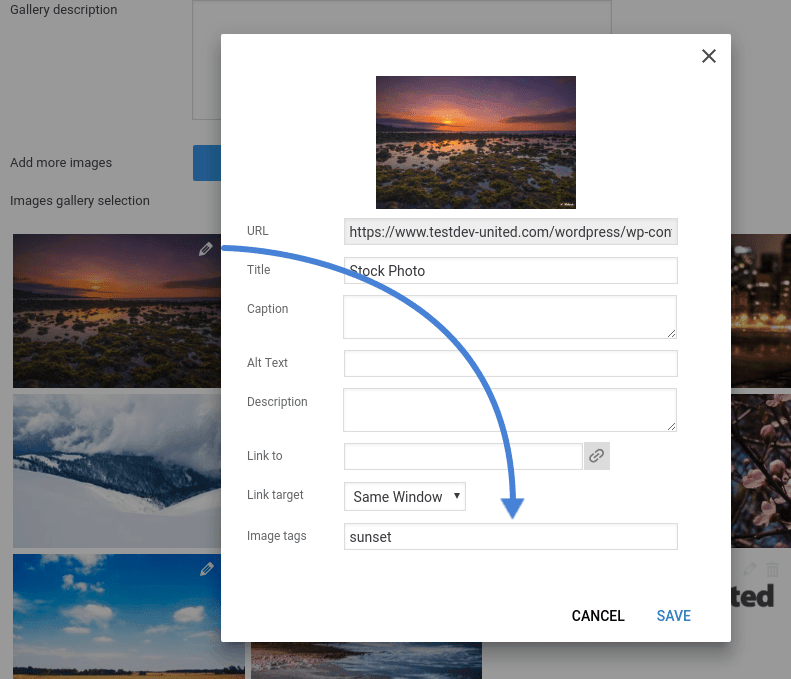Click the faded pencil icon near the trash
791x679 pixels.
[749, 569]
